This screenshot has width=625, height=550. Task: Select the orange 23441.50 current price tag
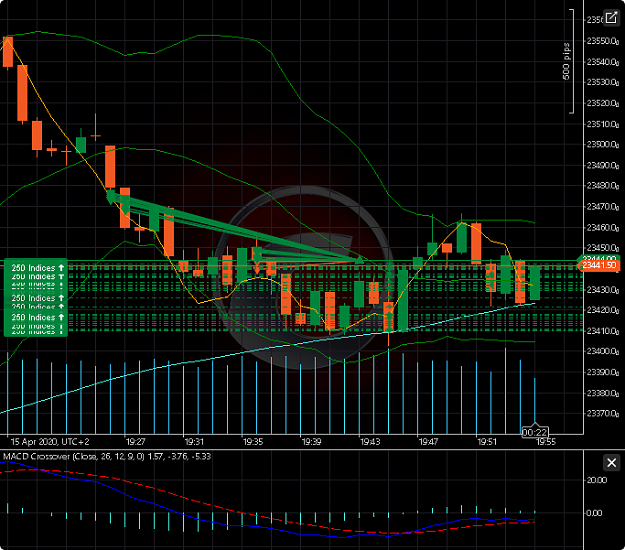(599, 265)
